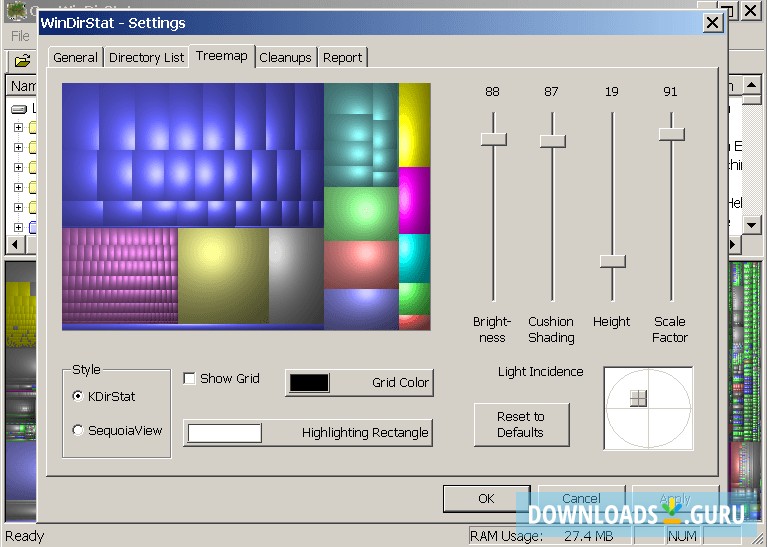The width and height of the screenshot is (767, 547).
Task: Open the Cleanups tab
Action: pos(286,58)
